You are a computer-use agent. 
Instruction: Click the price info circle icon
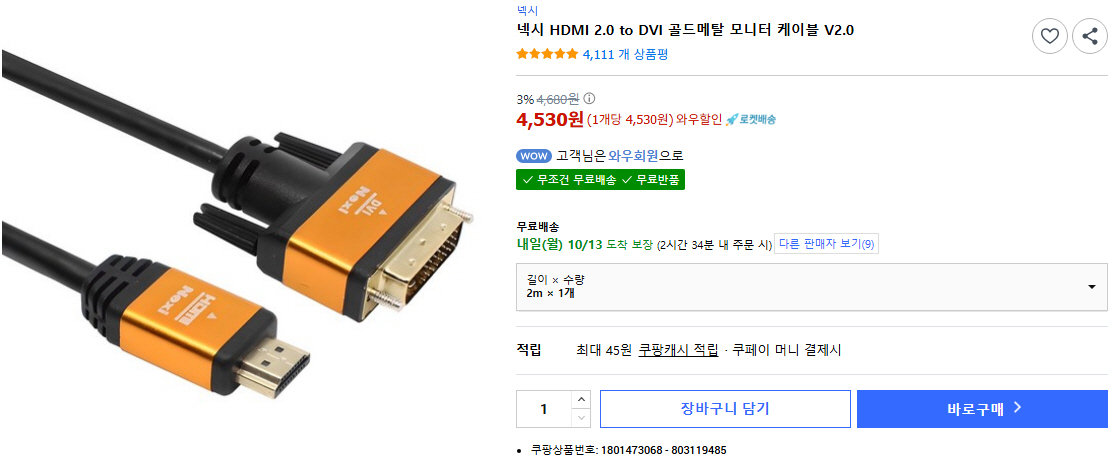pyautogui.click(x=589, y=99)
